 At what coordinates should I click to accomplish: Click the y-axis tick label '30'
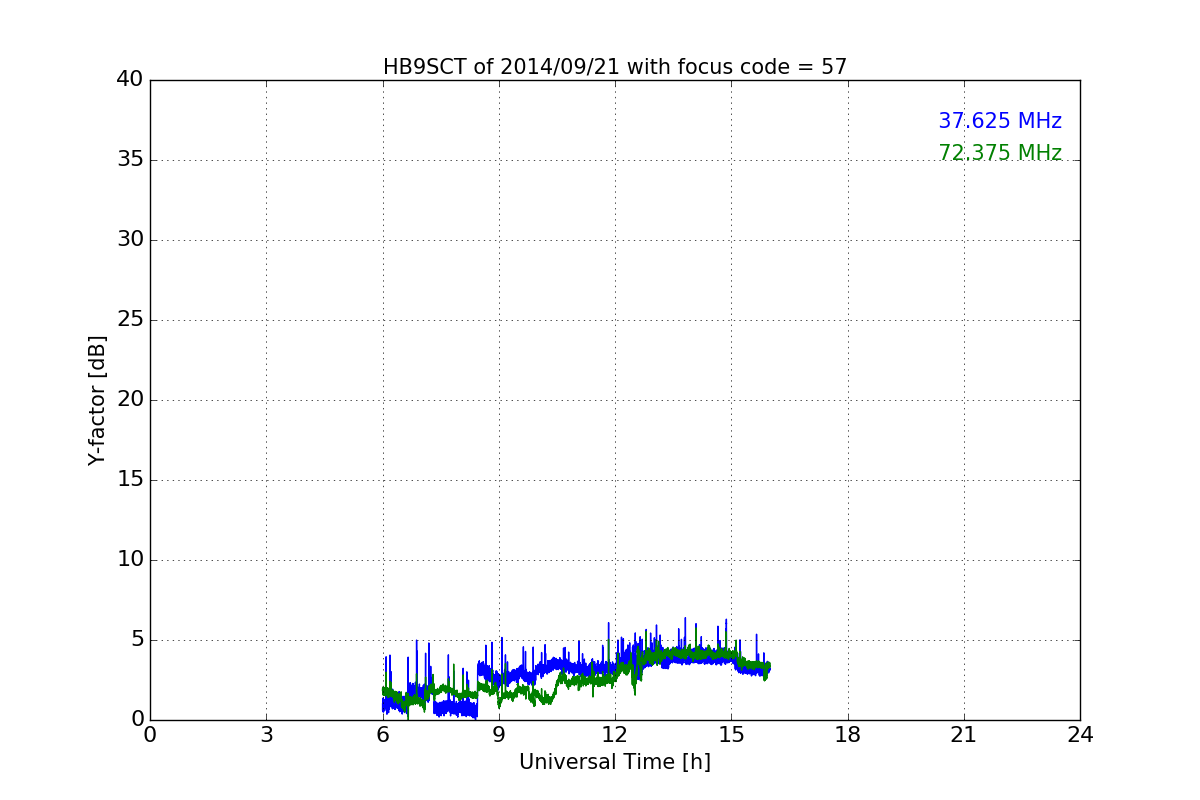coord(130,240)
